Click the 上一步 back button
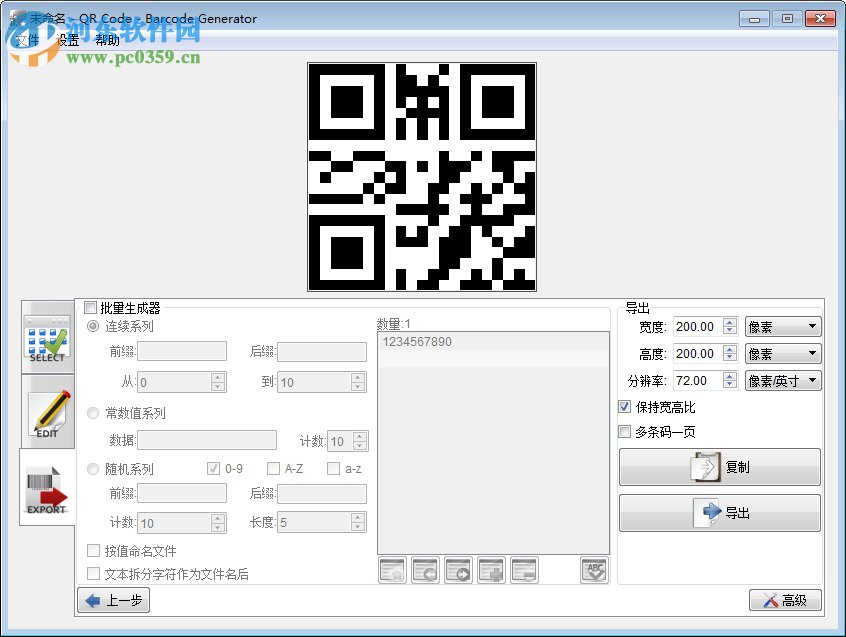 [113, 600]
